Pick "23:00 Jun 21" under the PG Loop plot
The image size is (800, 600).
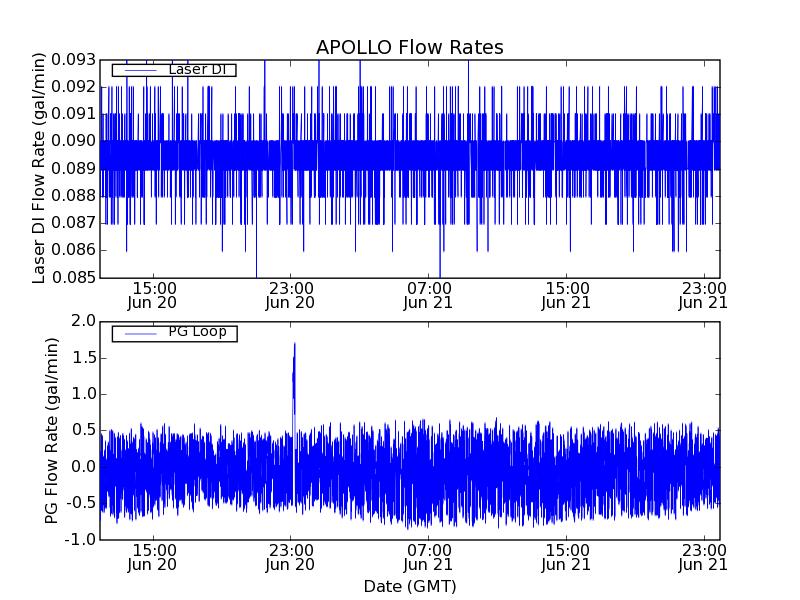coord(703,558)
